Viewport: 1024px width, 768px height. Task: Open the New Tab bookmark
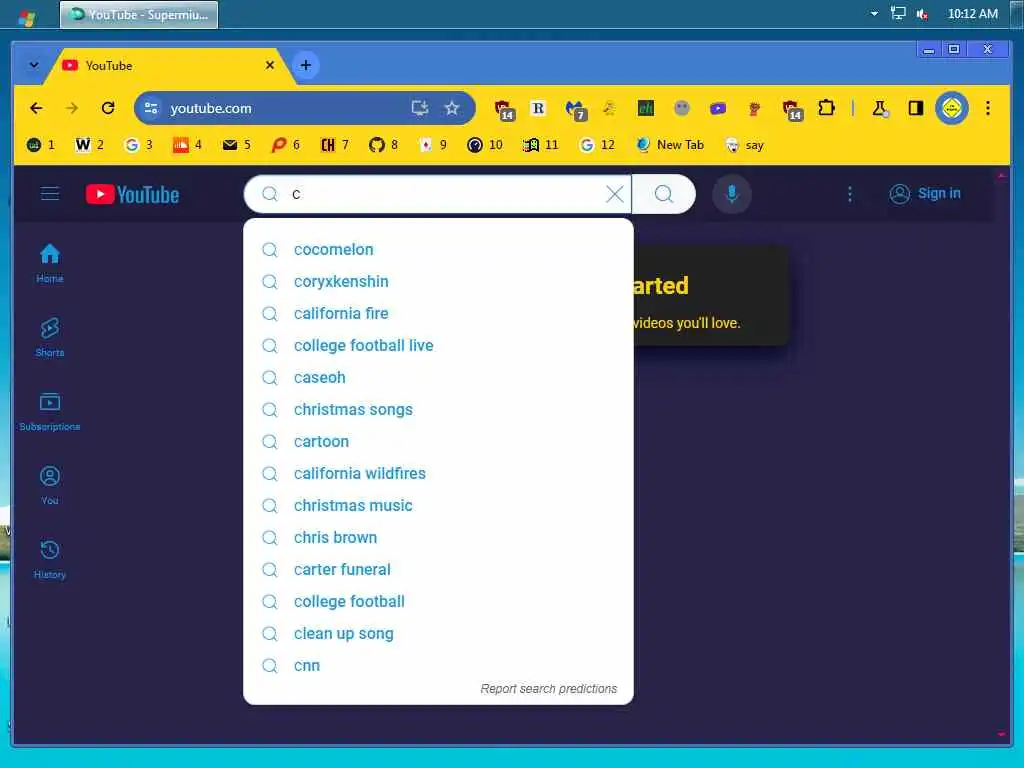click(x=670, y=145)
